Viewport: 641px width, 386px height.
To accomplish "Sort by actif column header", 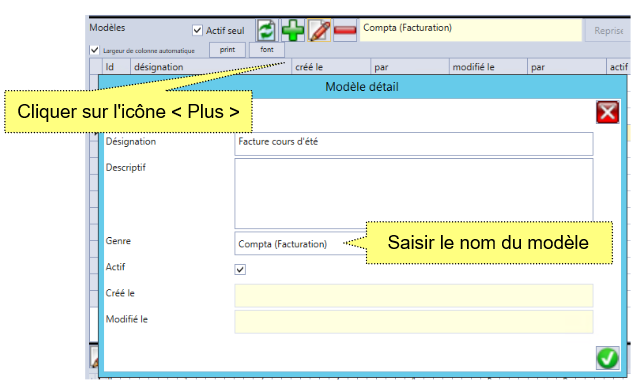I will point(618,67).
